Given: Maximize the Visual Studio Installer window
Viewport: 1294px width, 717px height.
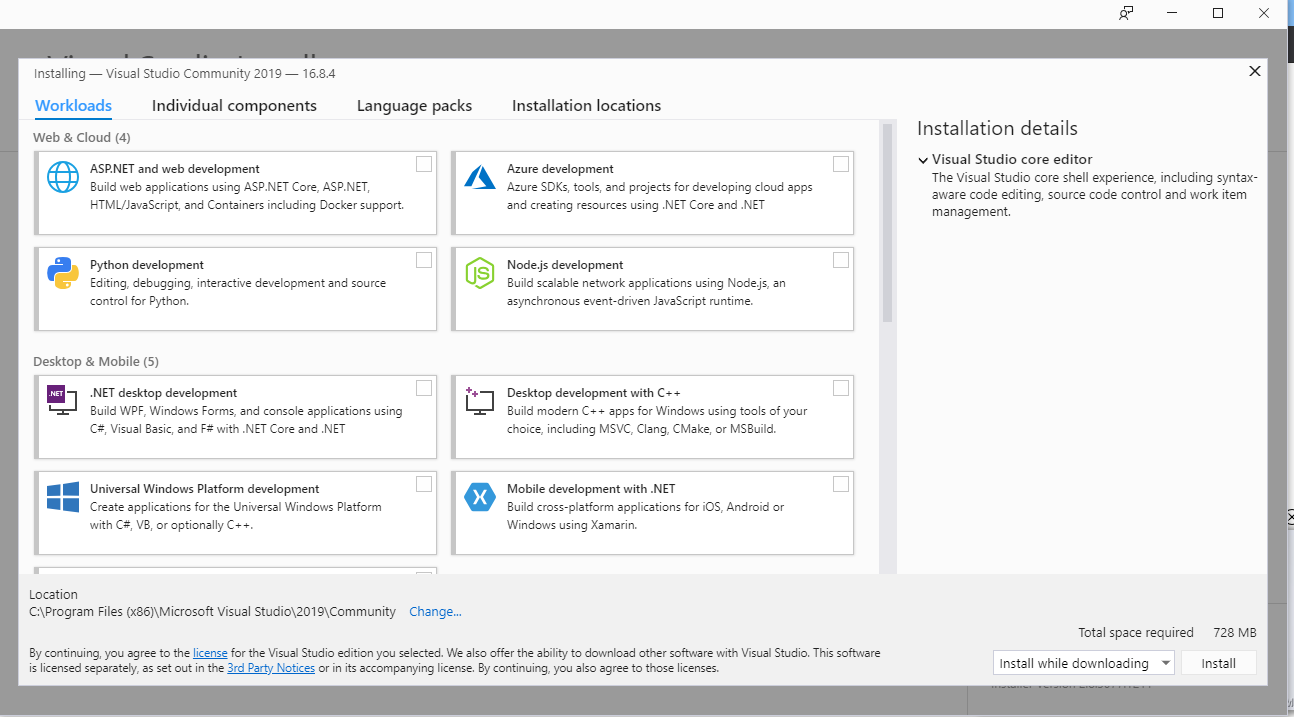Looking at the screenshot, I should pos(1218,13).
